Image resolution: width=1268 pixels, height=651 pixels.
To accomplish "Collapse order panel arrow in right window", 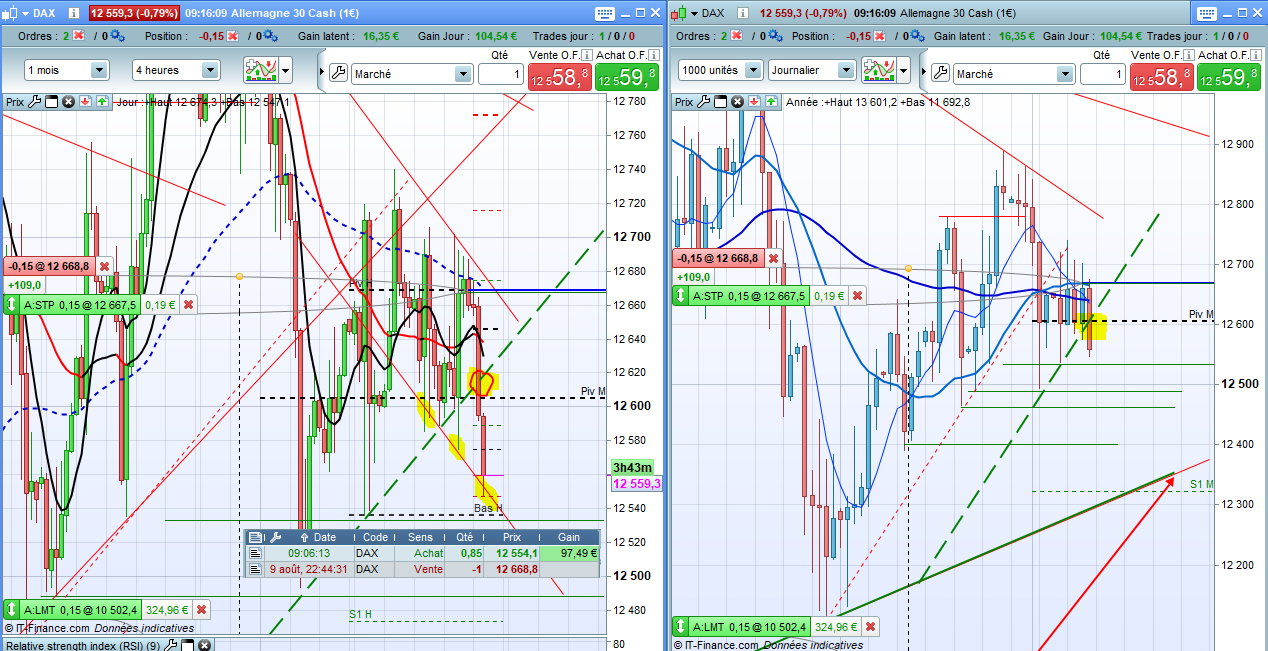I will click(x=925, y=73).
